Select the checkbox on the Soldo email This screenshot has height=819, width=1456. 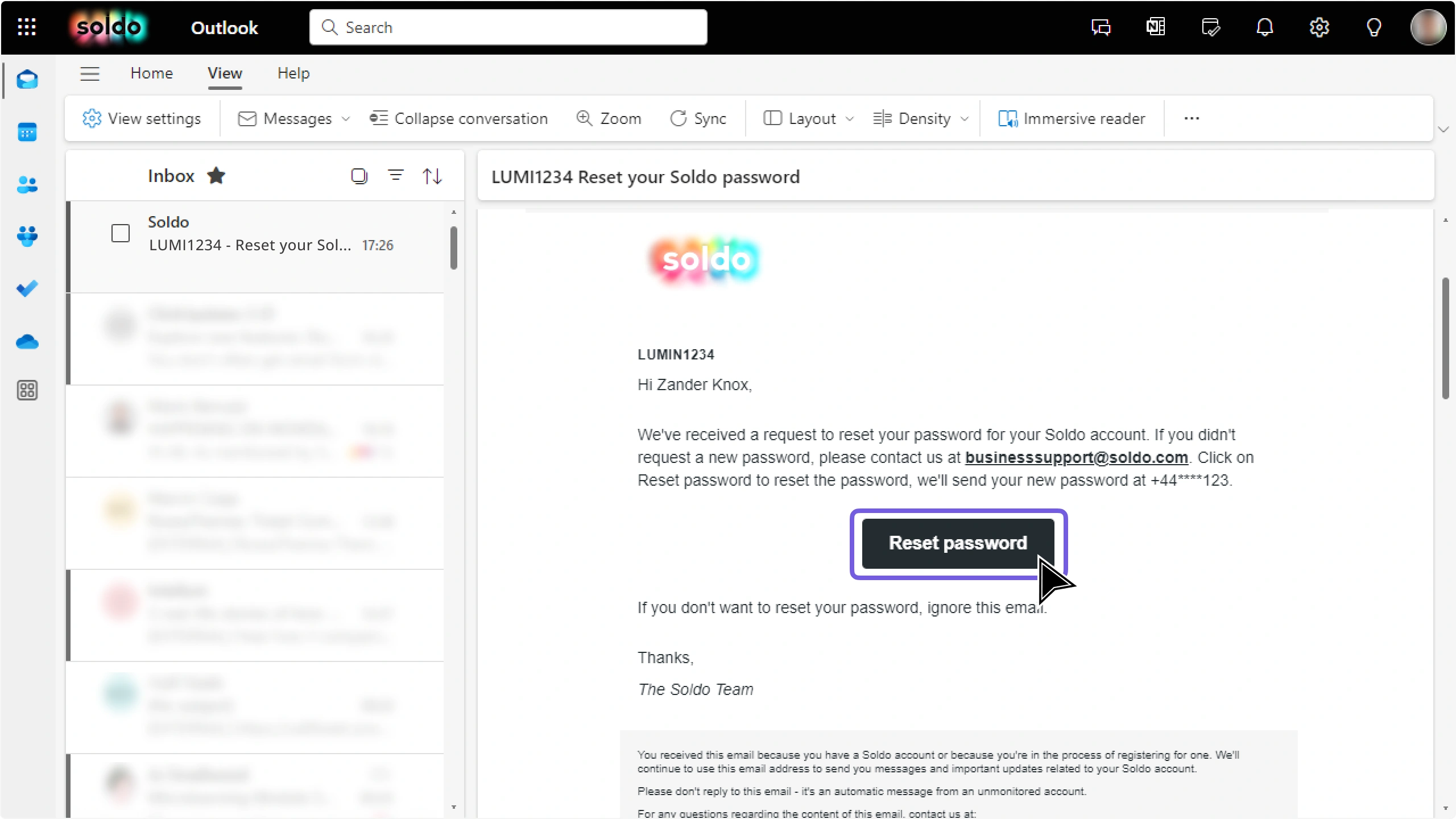coord(121,233)
